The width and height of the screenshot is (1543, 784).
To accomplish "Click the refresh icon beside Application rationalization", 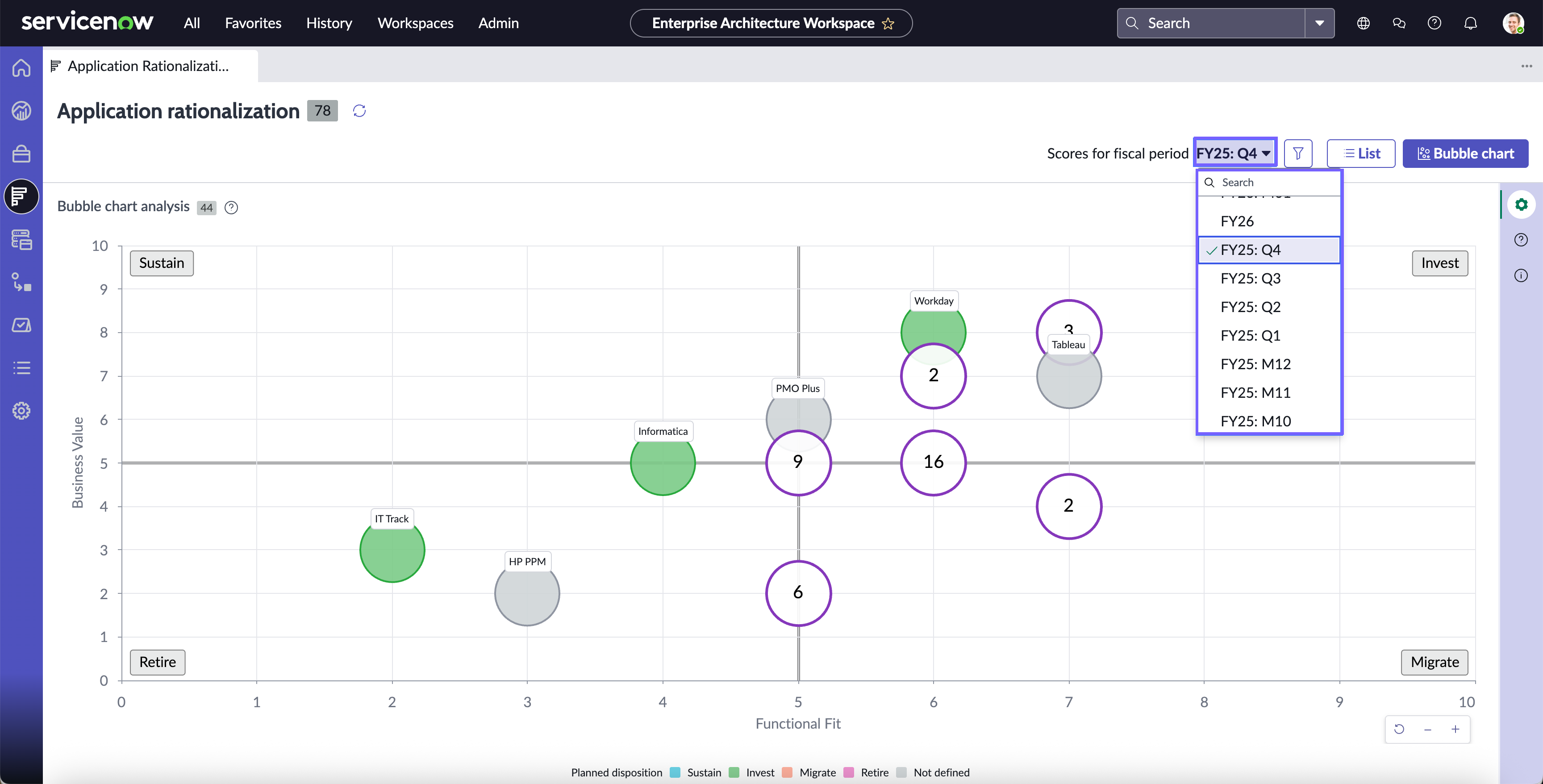I will 359,111.
